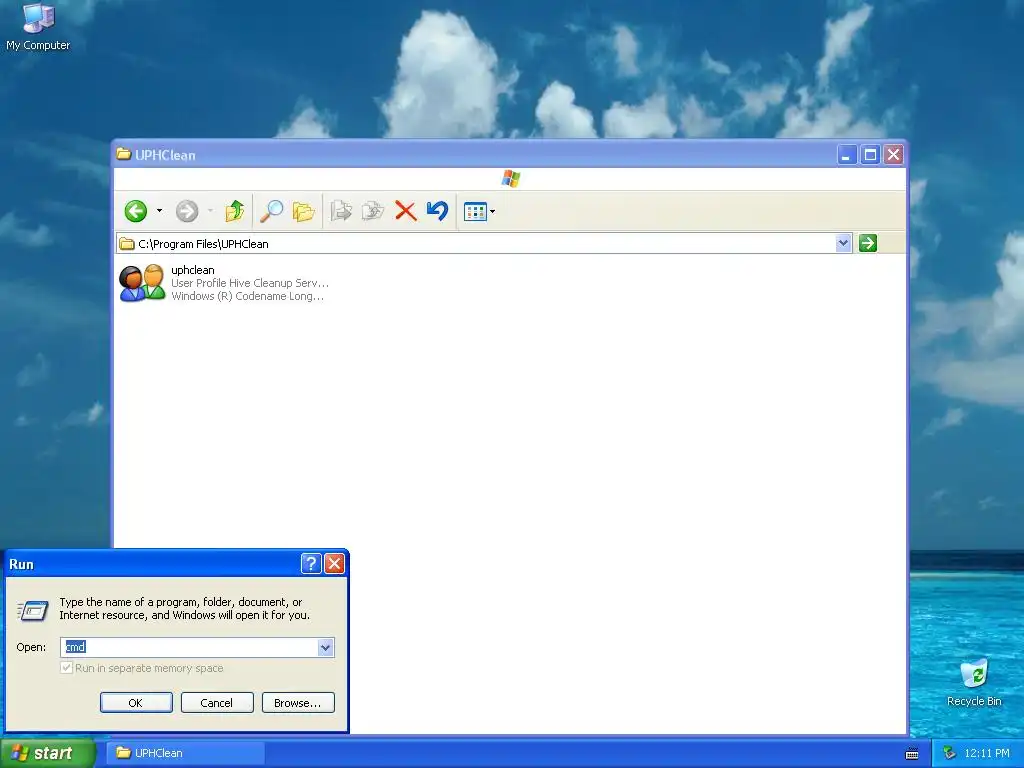This screenshot has width=1024, height=768.
Task: Click the 12:11 PM clock
Action: 987,753
